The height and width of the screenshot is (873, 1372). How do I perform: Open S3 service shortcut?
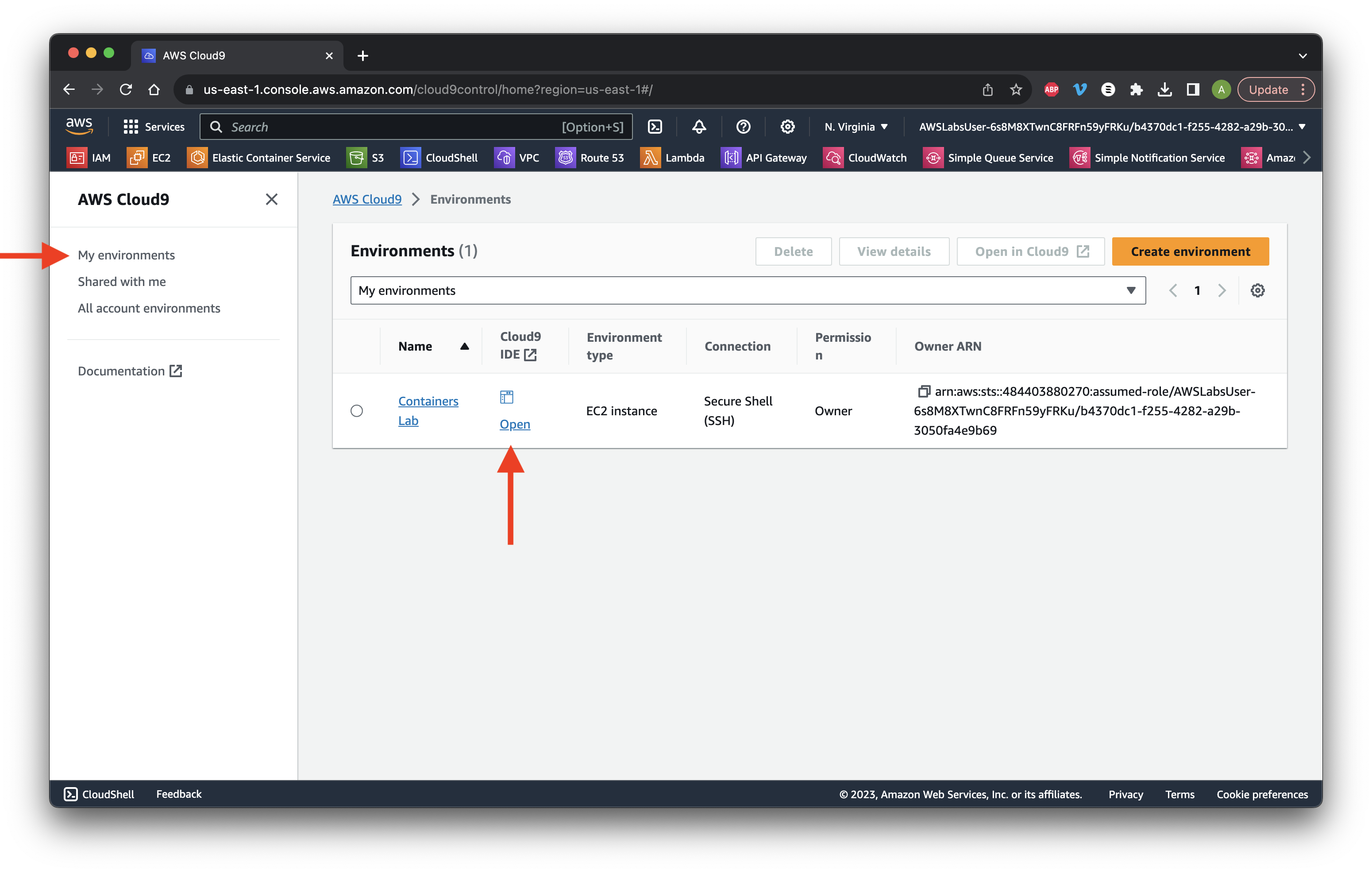tap(366, 158)
